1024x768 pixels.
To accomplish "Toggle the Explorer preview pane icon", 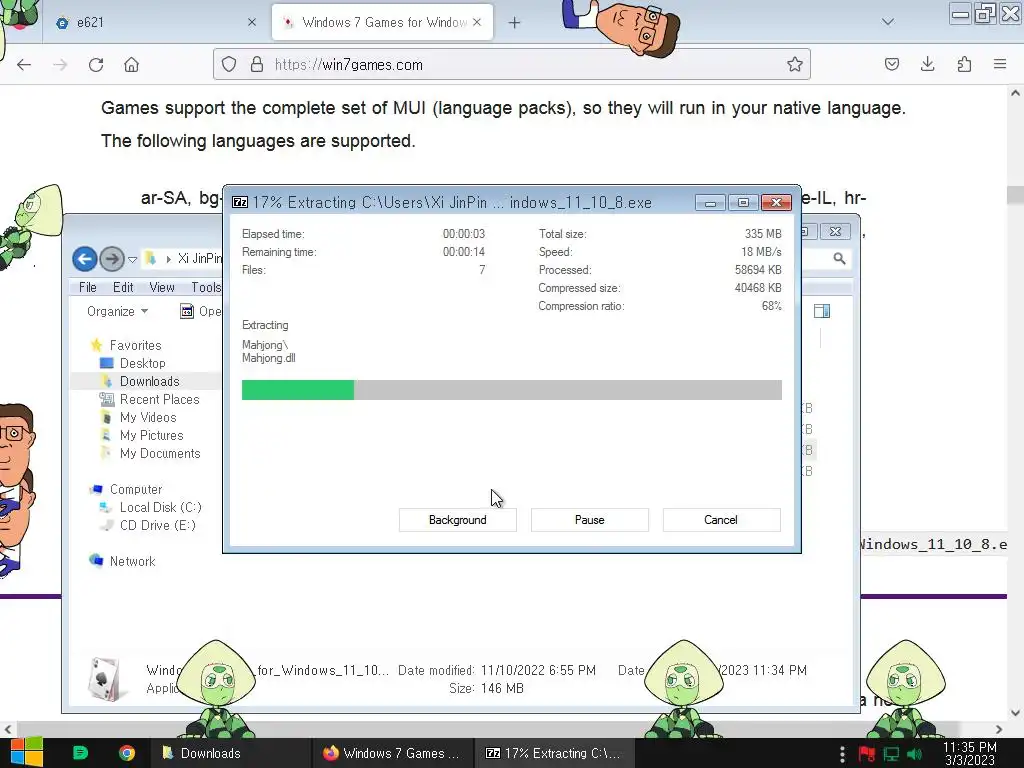I will click(822, 312).
